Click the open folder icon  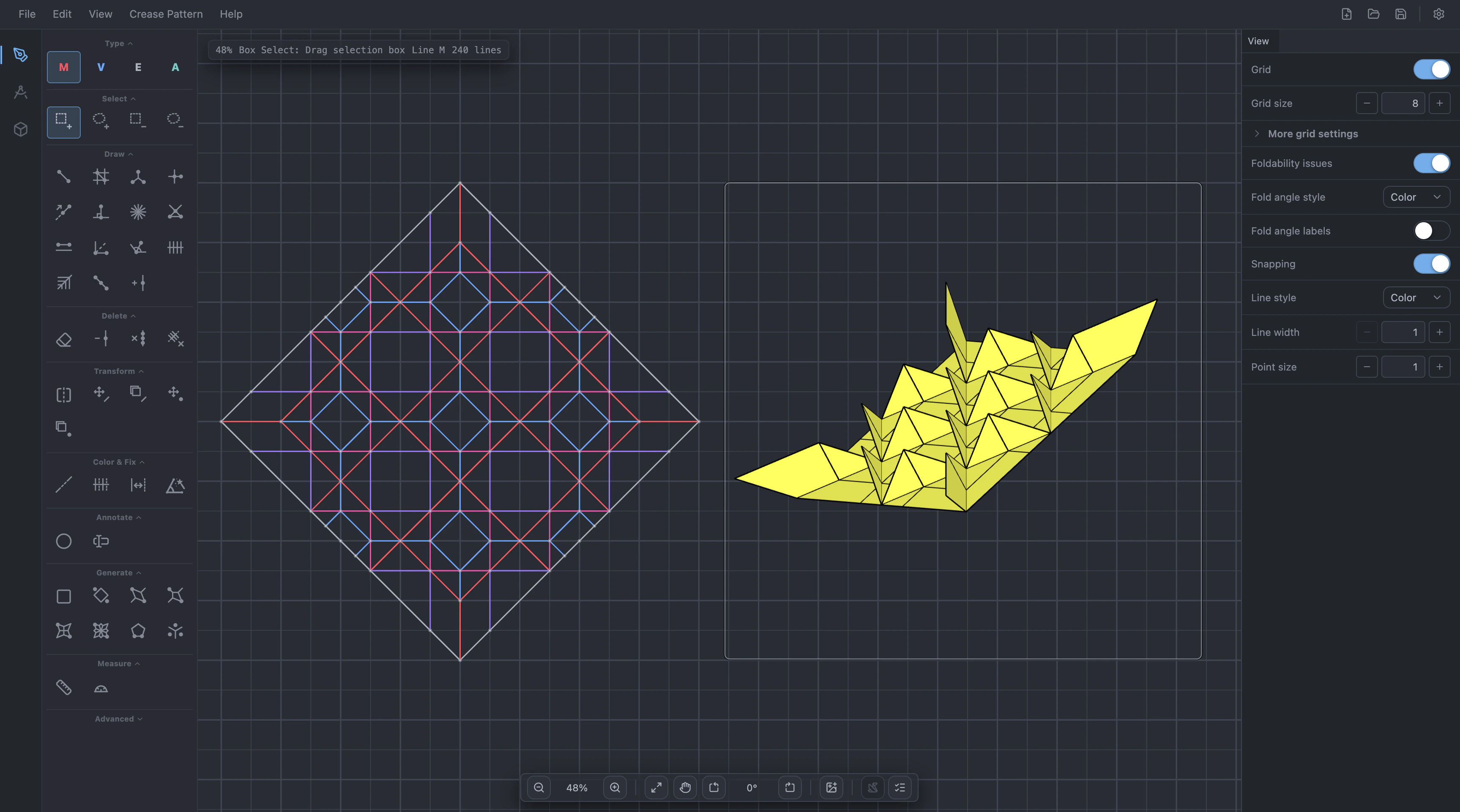[x=1373, y=14]
